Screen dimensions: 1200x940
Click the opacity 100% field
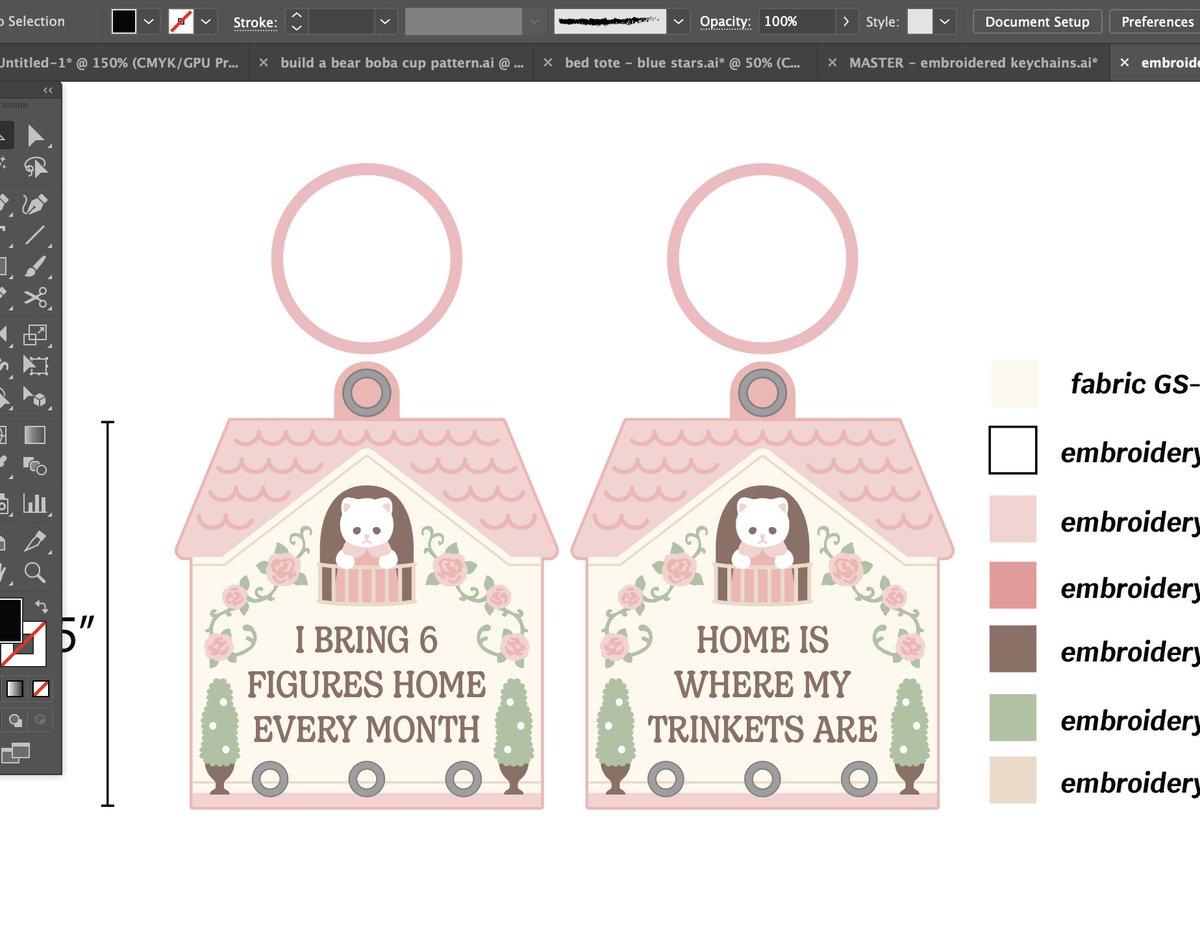point(797,21)
